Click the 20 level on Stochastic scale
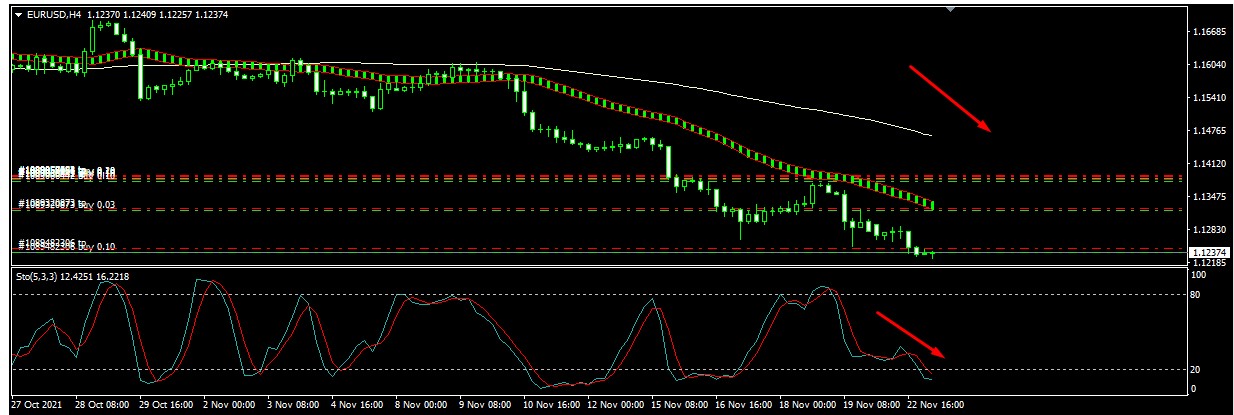 [x=1196, y=370]
